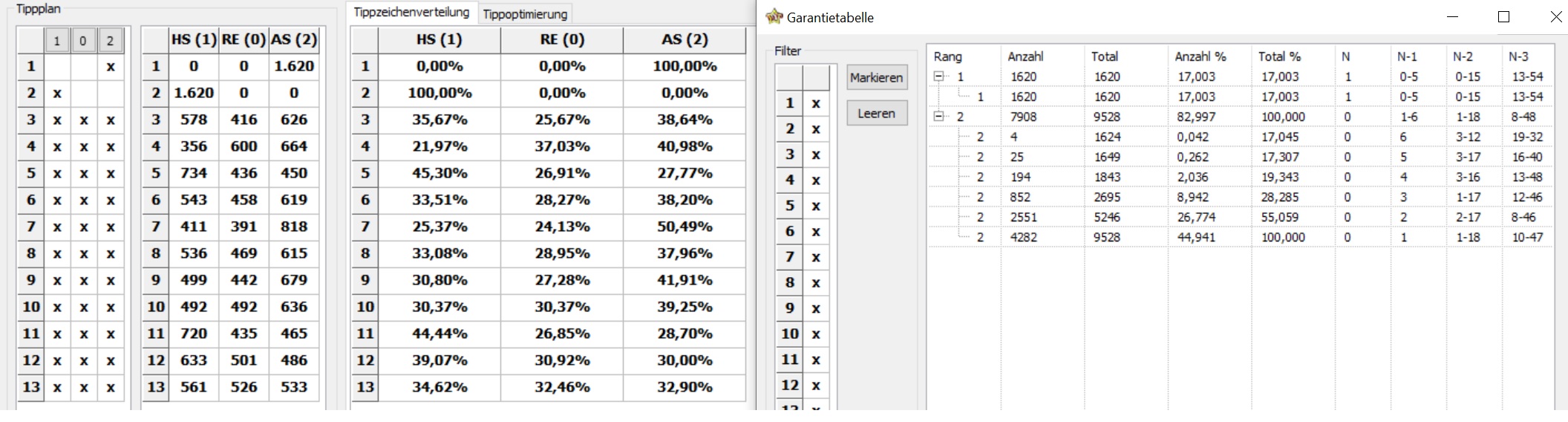1568x422 pixels.
Task: Collapse the Rang 1 tree node
Action: pos(938,77)
